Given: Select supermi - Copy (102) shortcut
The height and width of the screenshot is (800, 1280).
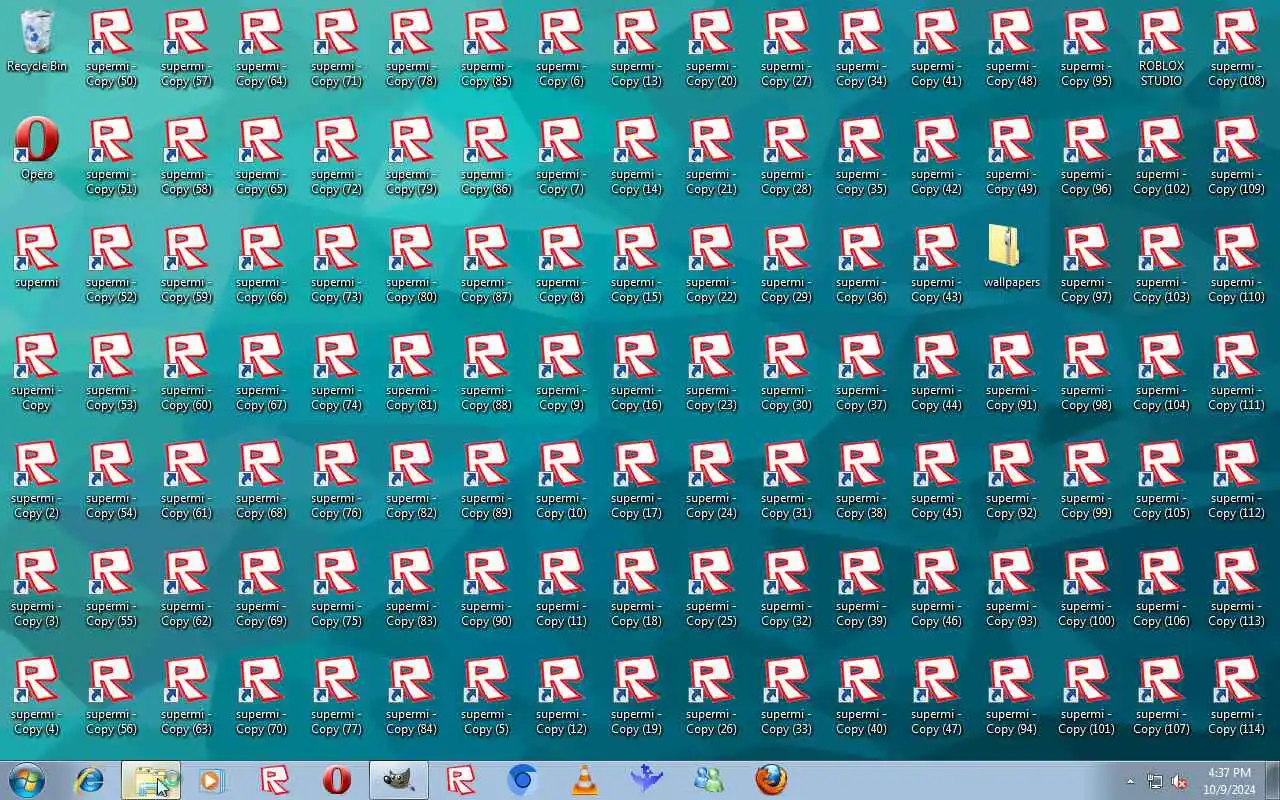Looking at the screenshot, I should pos(1162,156).
